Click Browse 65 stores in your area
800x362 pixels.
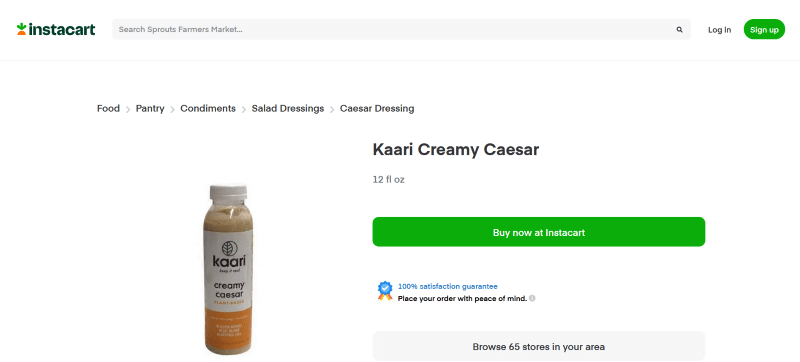538,346
